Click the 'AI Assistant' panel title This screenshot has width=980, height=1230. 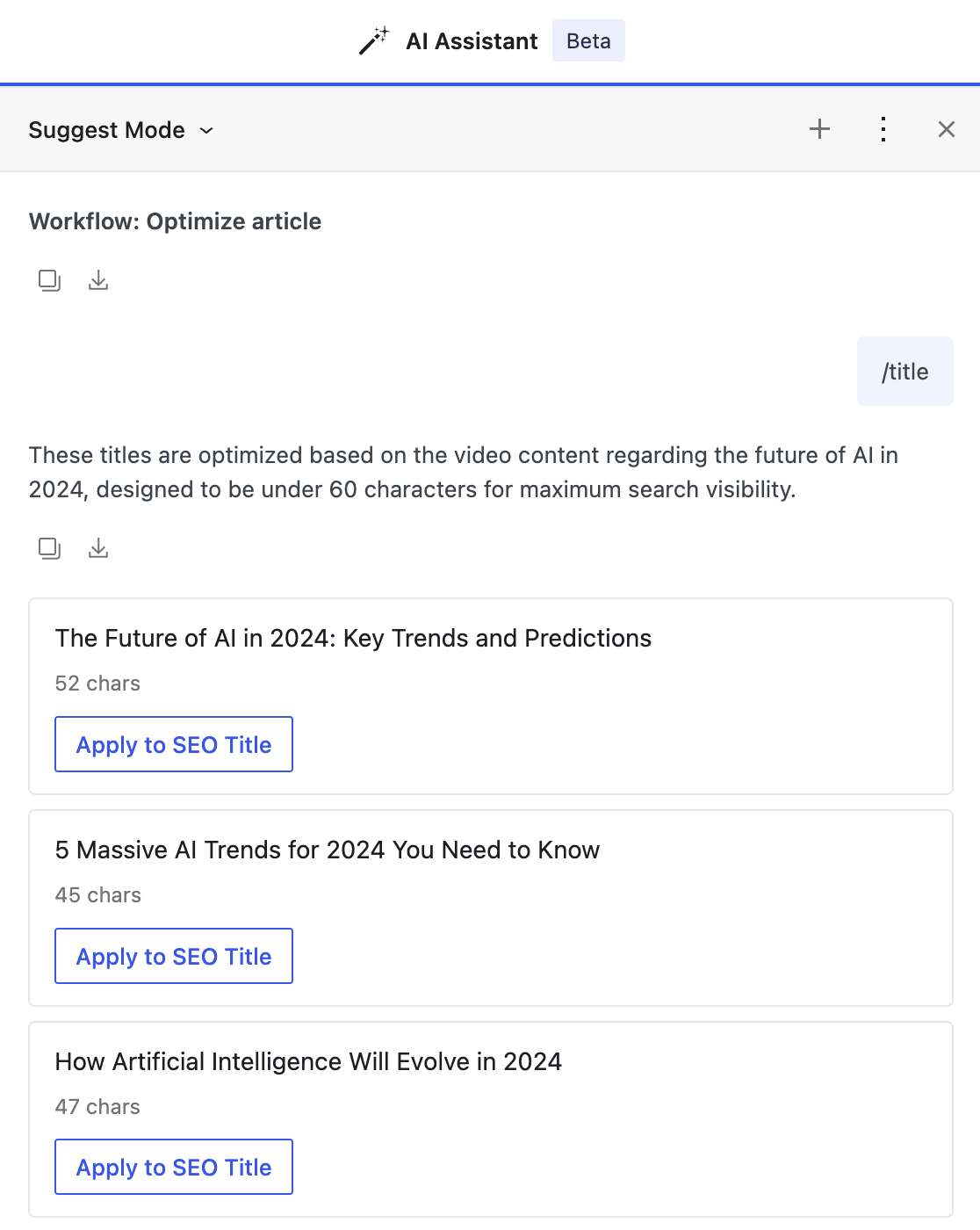pyautogui.click(x=472, y=41)
